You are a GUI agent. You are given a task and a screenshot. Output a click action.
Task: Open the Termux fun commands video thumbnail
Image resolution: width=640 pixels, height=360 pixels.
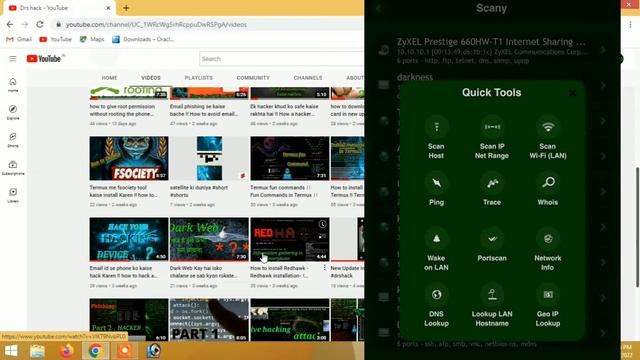[290, 158]
